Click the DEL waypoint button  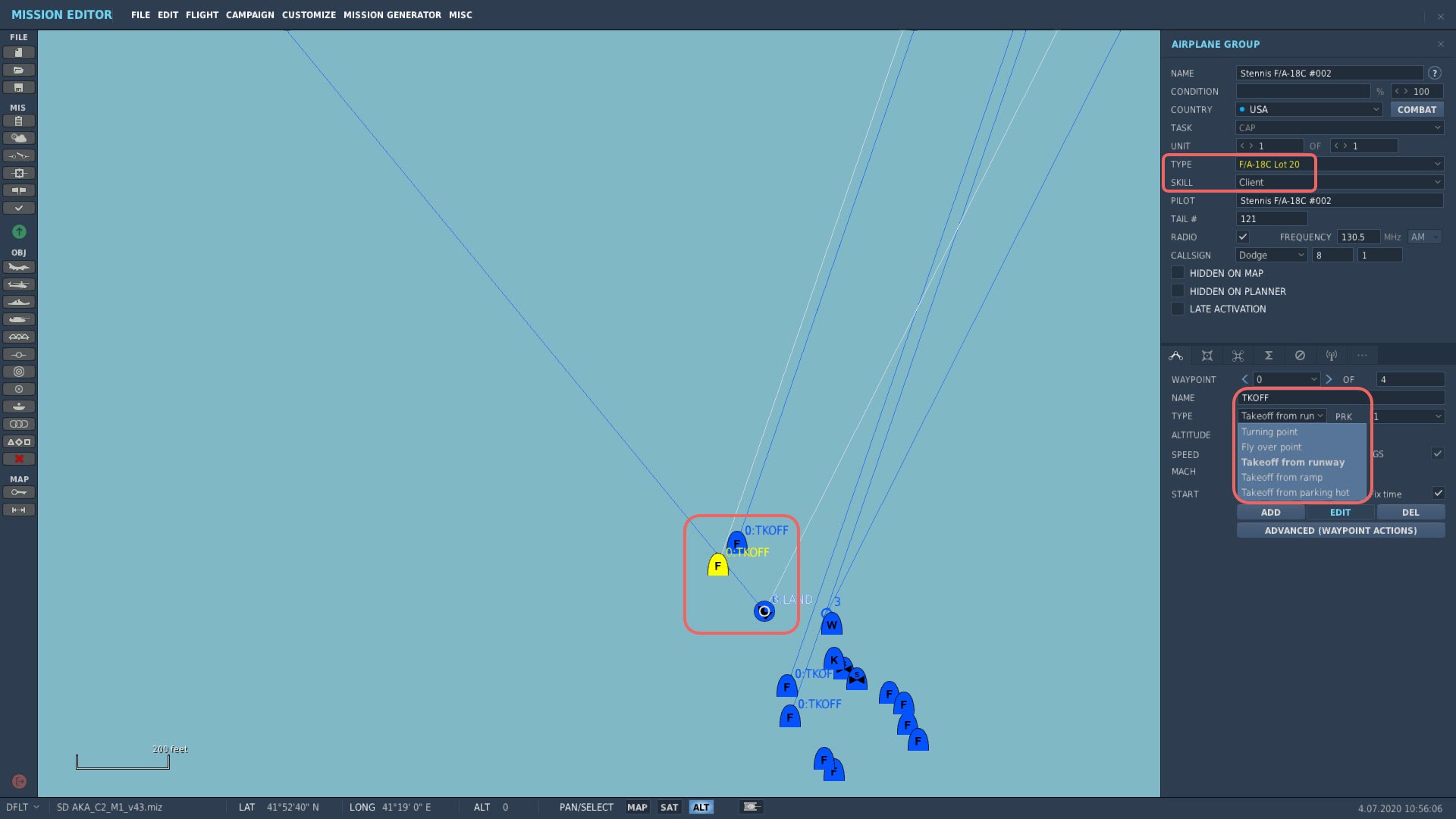tap(1410, 512)
